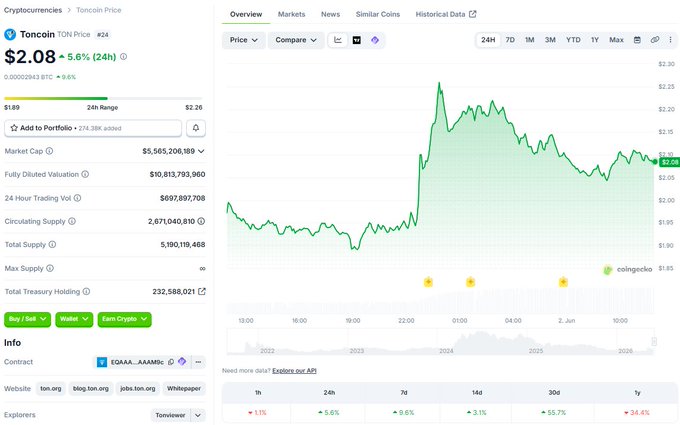Screen dimensions: 680x425
Task: Open the Similar Coins tab
Action: 378,14
